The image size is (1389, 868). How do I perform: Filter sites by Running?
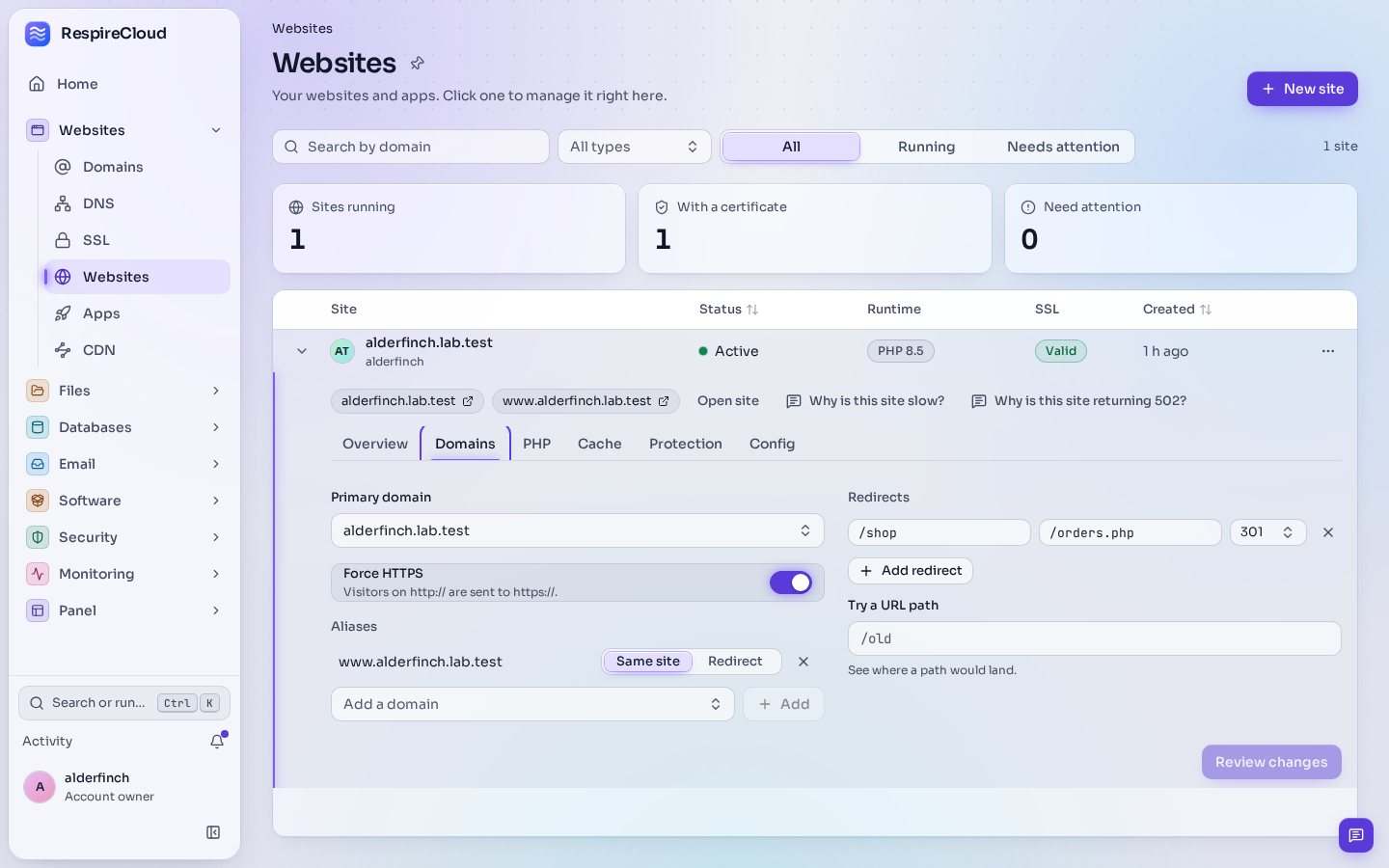926,147
